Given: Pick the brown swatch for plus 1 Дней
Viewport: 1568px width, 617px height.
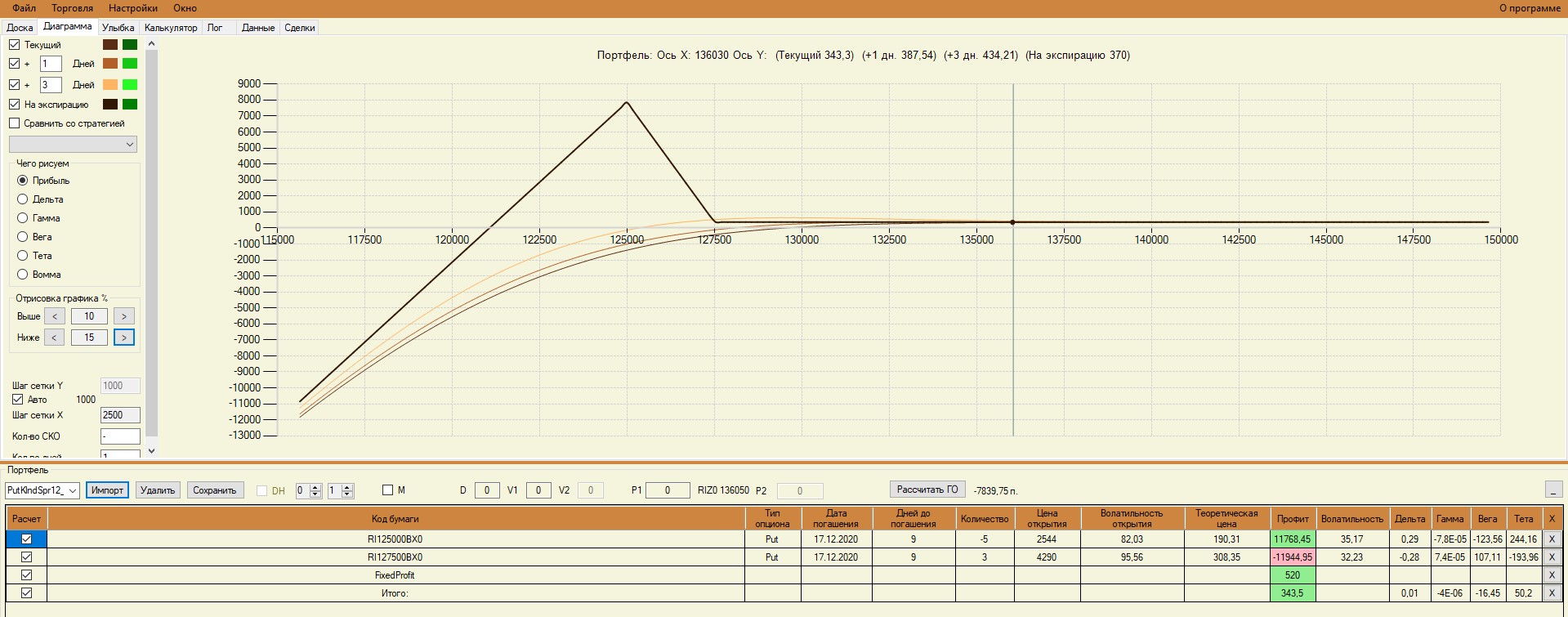Looking at the screenshot, I should [x=110, y=64].
